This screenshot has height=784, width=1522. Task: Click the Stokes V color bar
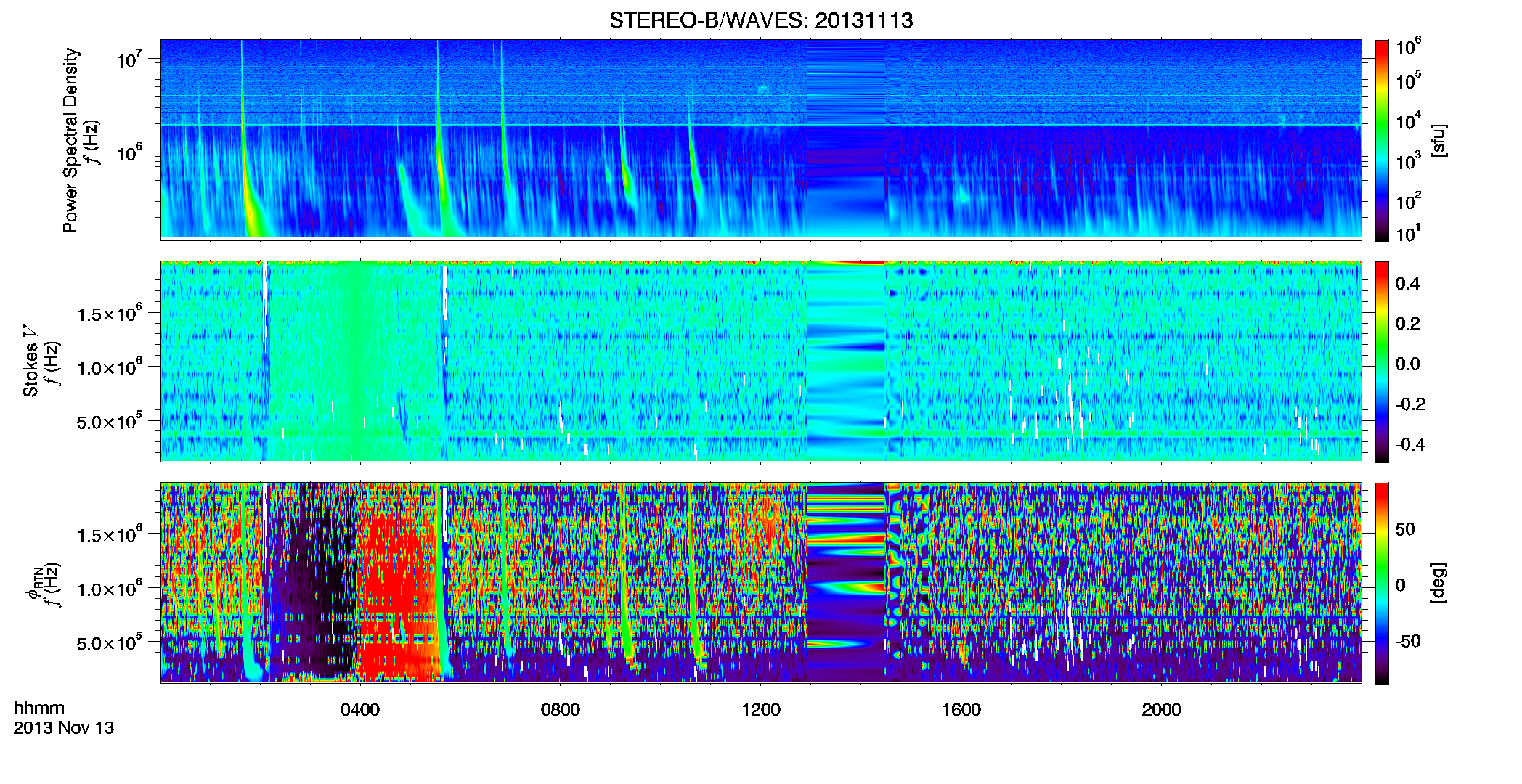(1382, 362)
